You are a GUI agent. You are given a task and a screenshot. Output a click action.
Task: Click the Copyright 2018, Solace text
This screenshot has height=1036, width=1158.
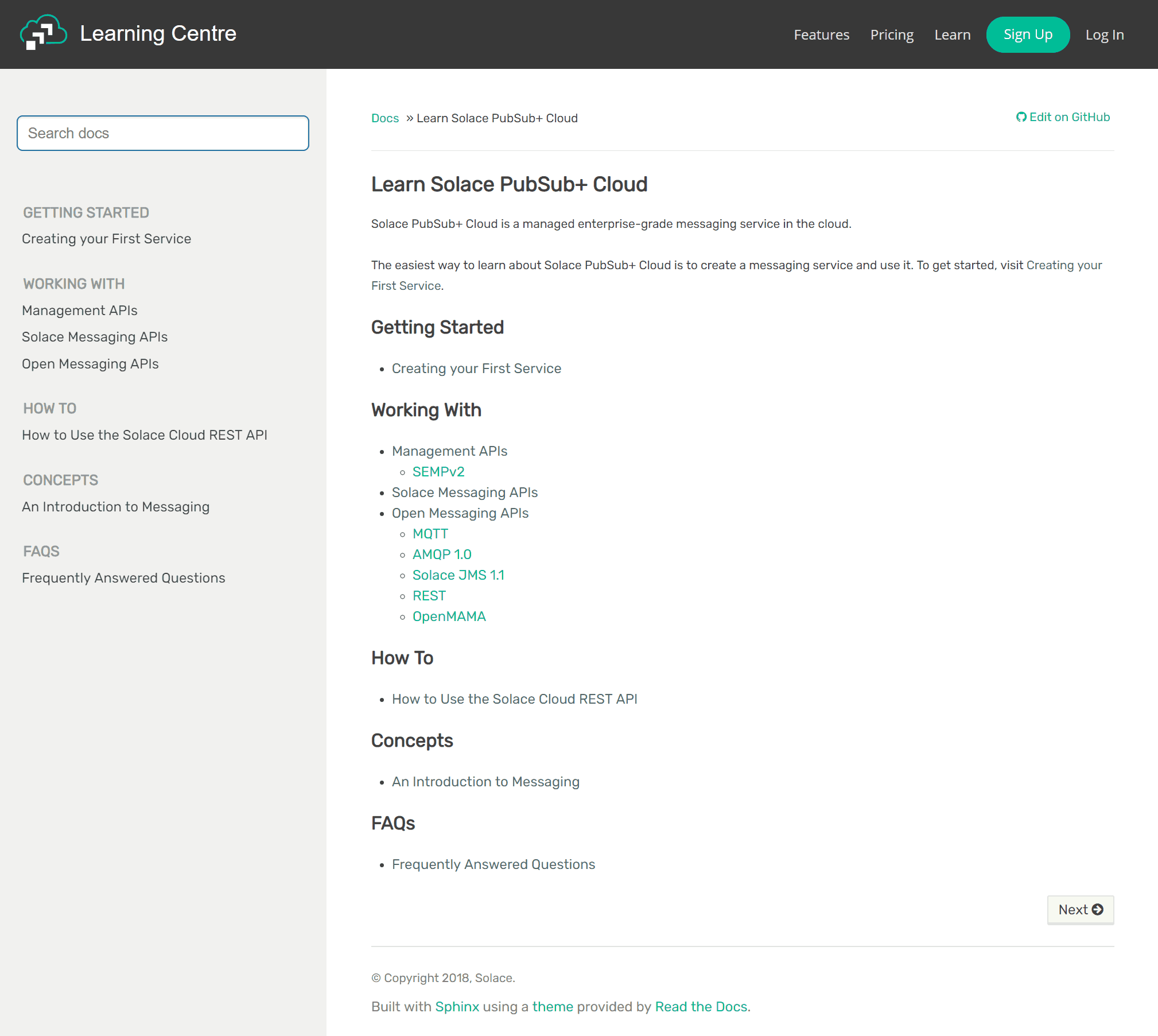(x=443, y=978)
